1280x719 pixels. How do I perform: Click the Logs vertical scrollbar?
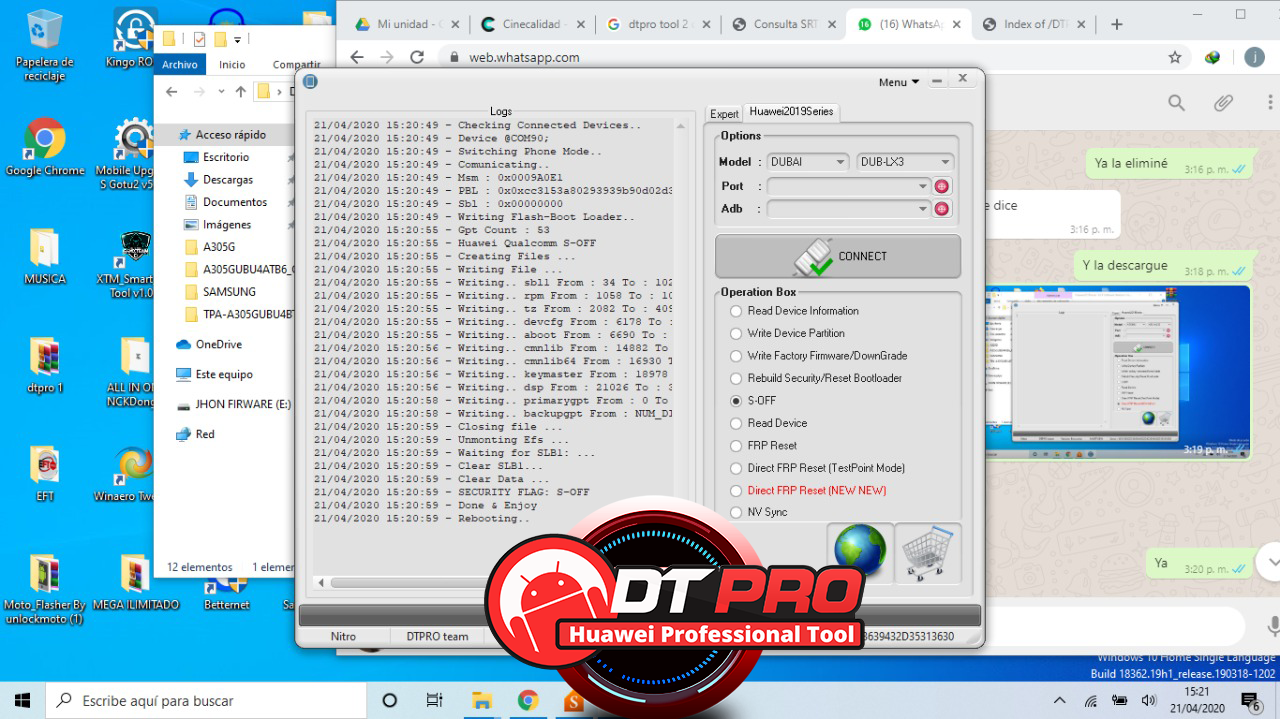point(681,345)
